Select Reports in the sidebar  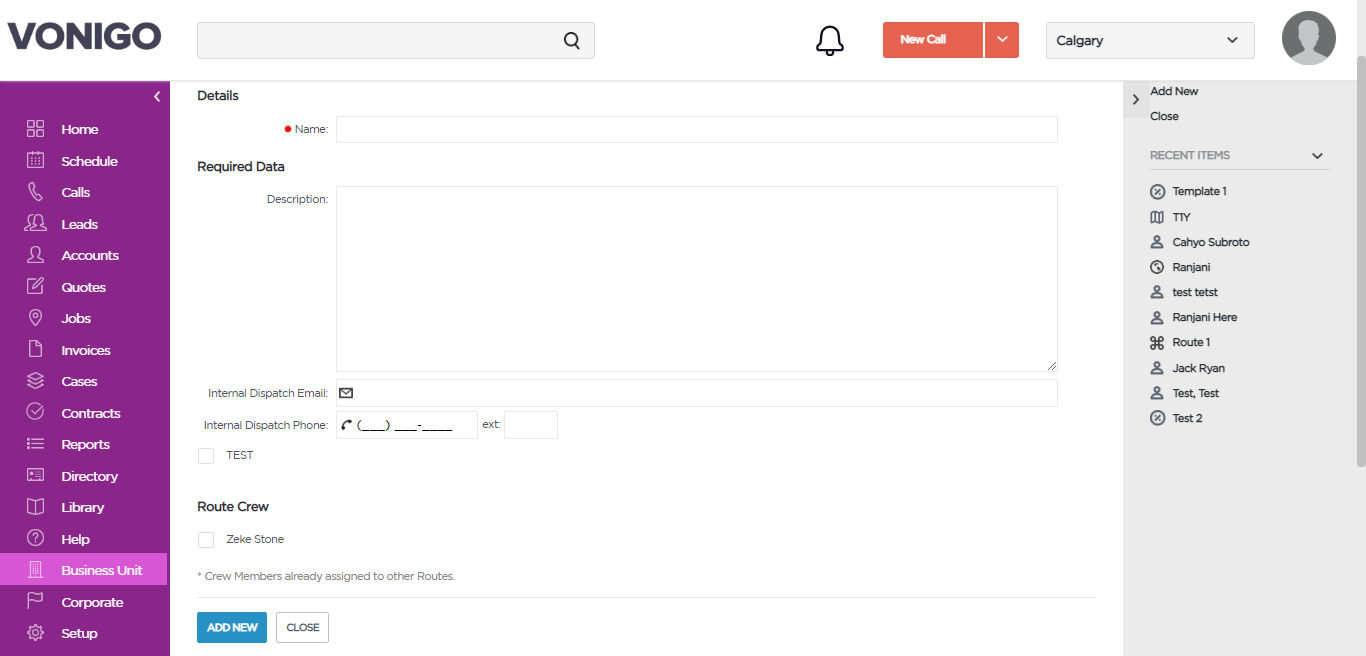pyautogui.click(x=84, y=444)
